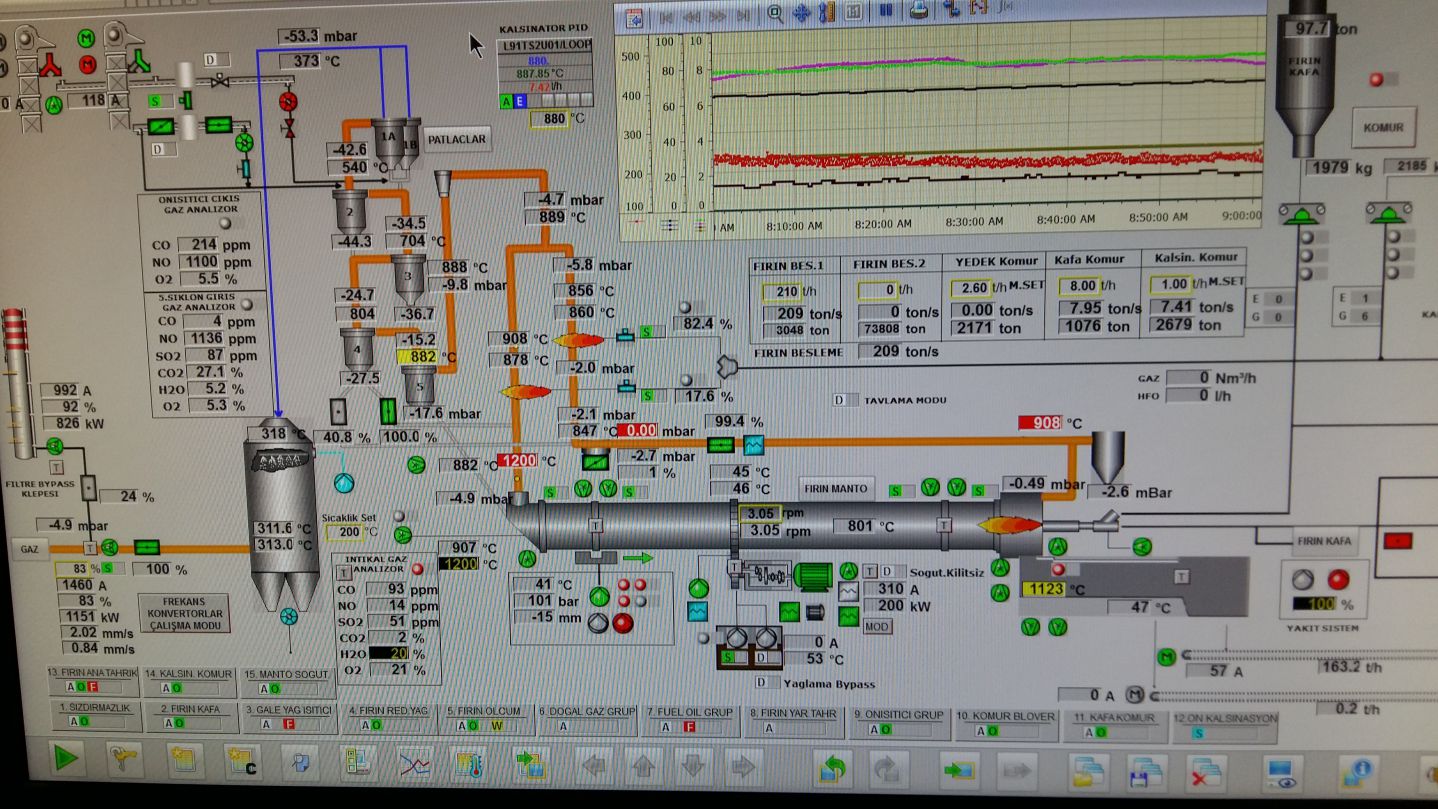This screenshot has width=1438, height=809.
Task: Click the 200 °C Sicaklik Set field
Action: pos(345,532)
